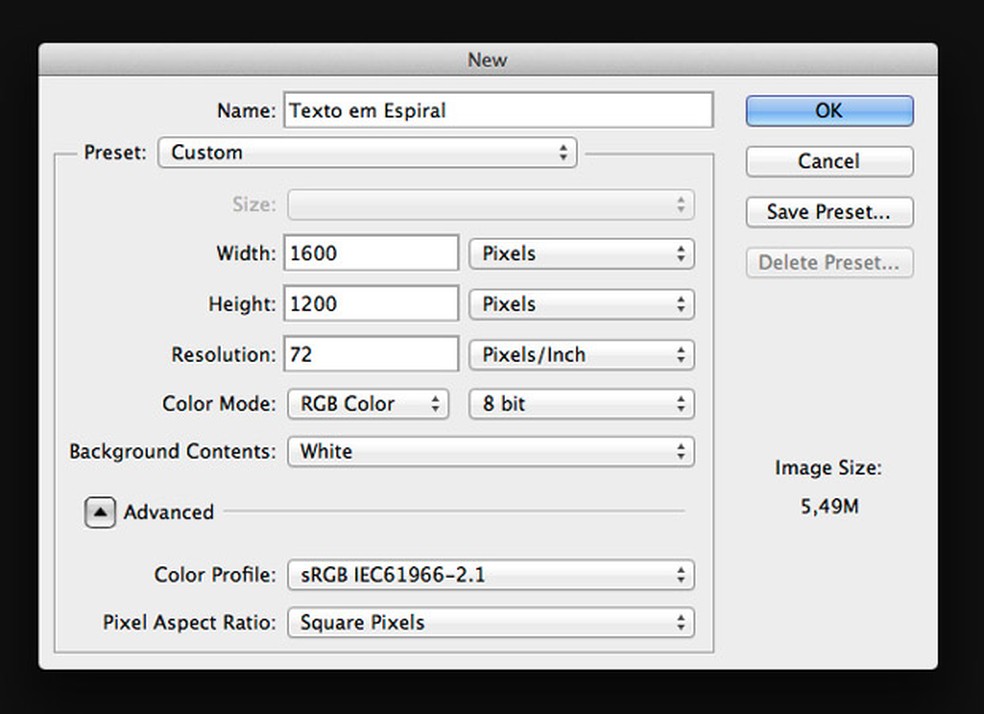The height and width of the screenshot is (714, 984).
Task: Click the OK button
Action: [829, 111]
